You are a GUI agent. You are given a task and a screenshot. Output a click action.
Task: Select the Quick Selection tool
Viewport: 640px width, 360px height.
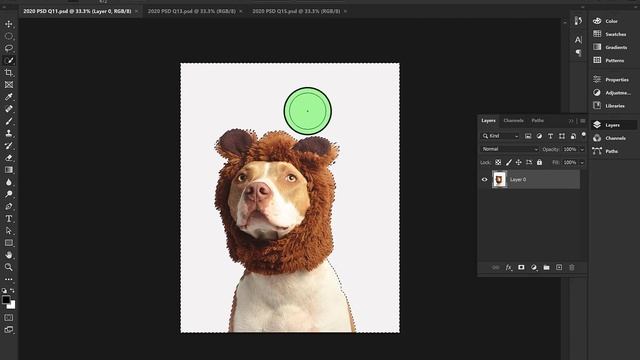[9, 60]
